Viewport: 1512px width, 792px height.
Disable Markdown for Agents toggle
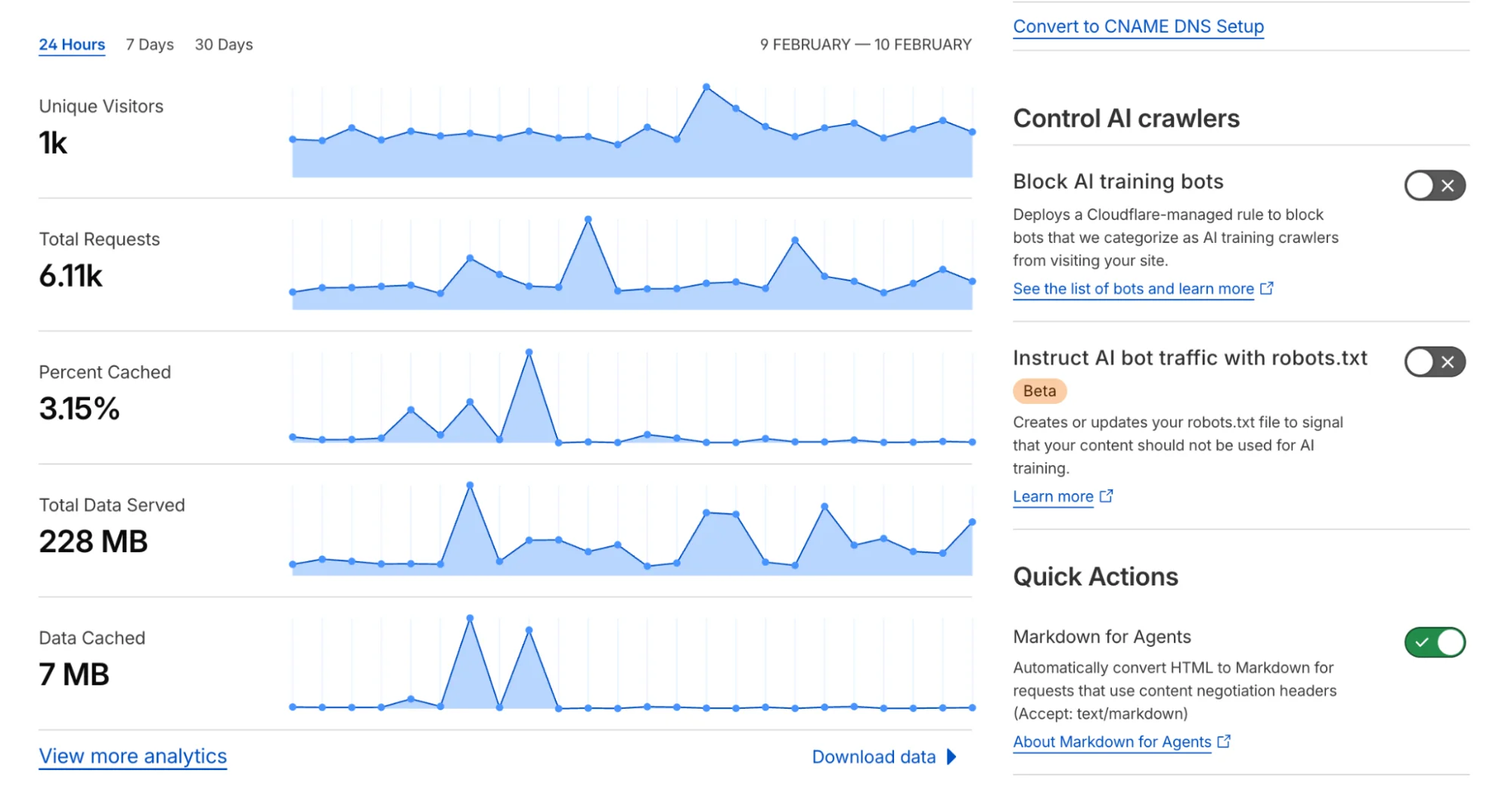[1434, 642]
